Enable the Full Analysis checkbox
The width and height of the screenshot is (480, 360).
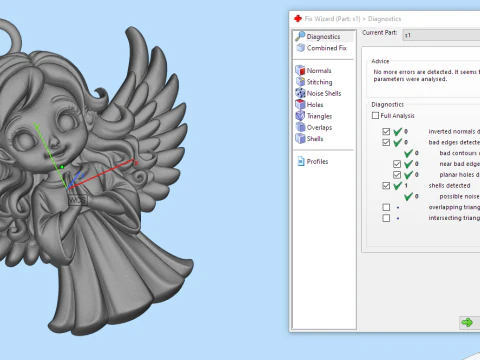point(375,116)
